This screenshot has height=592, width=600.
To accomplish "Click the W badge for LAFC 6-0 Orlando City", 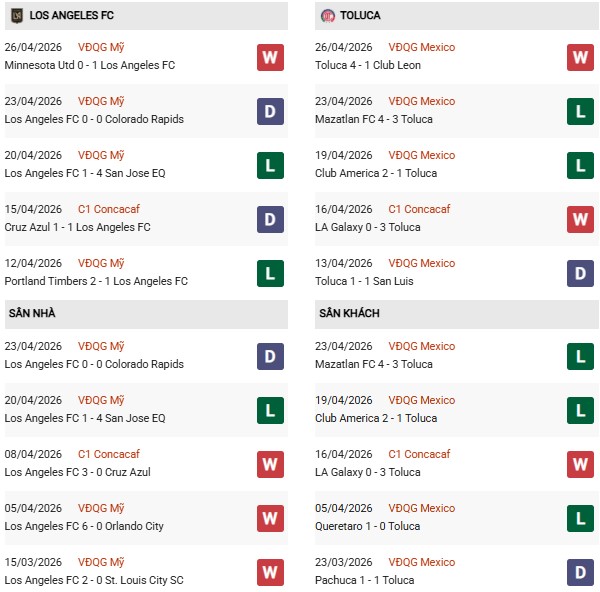I will tap(270, 518).
